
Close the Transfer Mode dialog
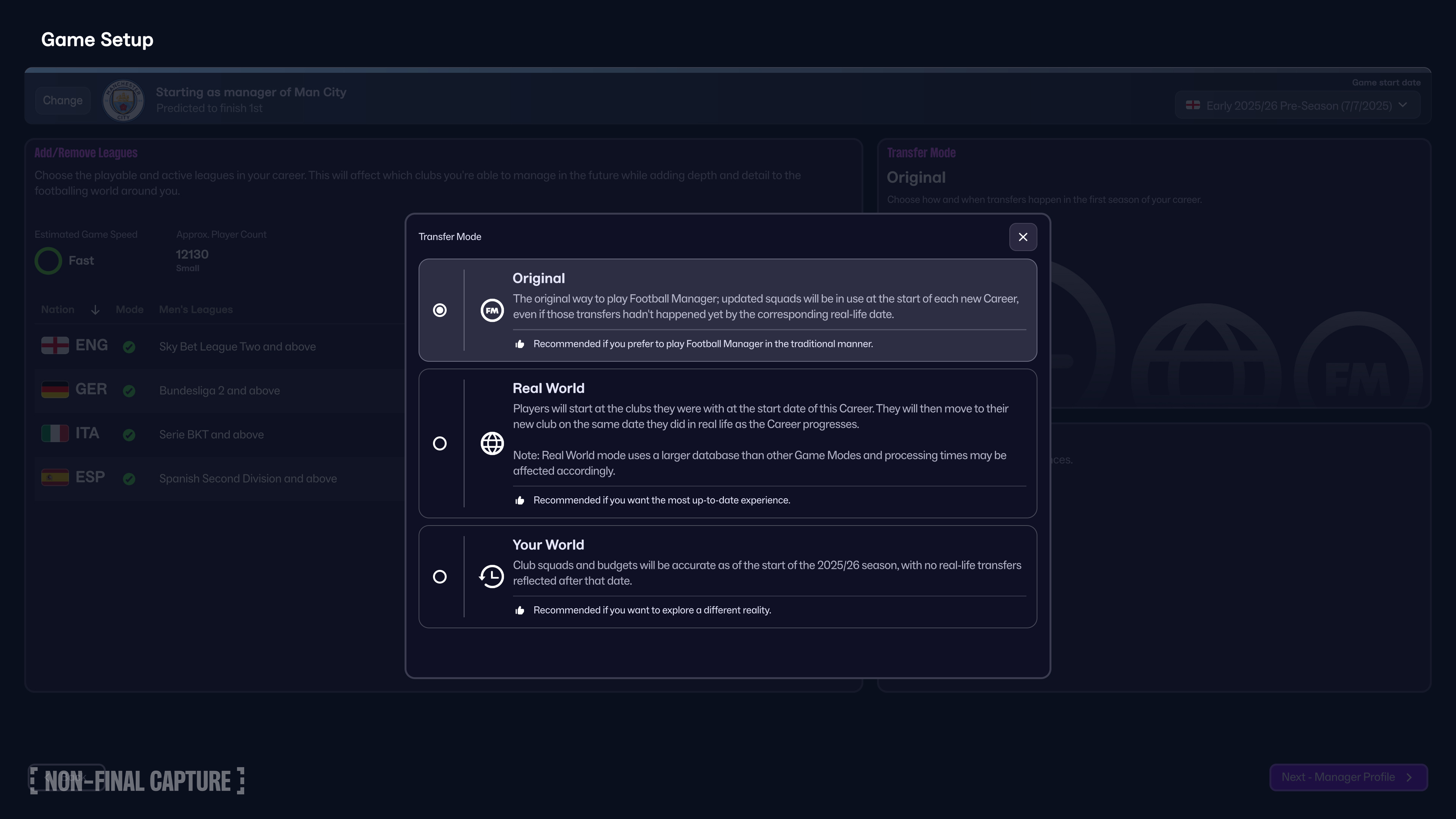tap(1023, 237)
